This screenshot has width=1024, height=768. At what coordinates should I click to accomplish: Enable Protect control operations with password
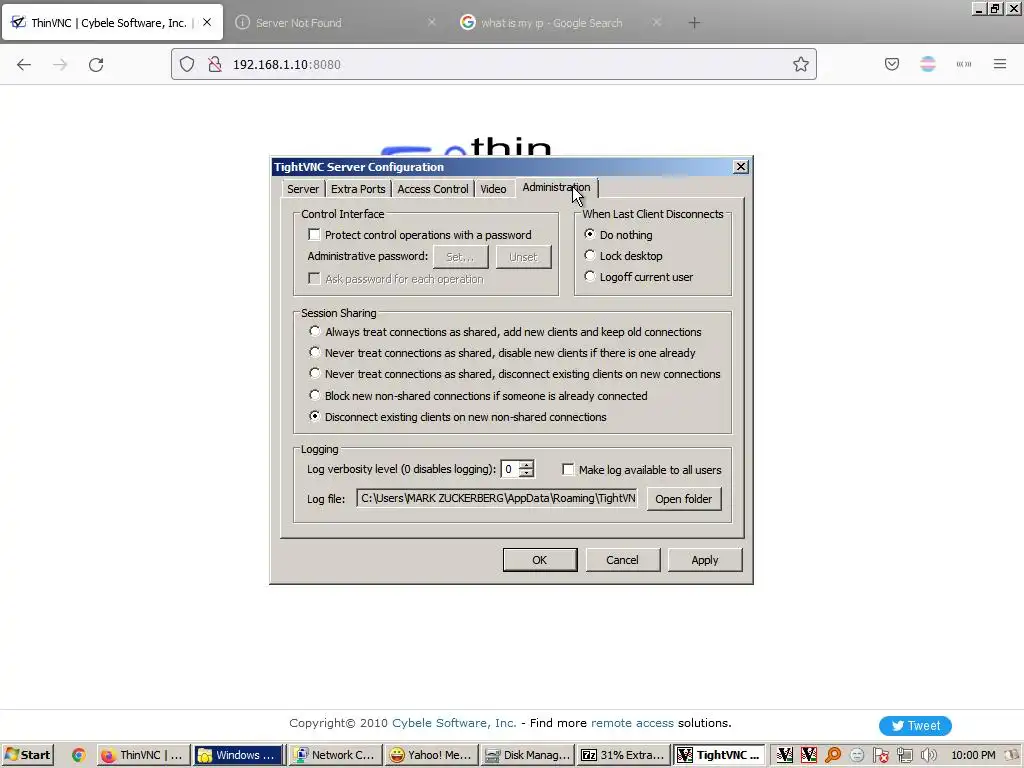click(x=314, y=234)
